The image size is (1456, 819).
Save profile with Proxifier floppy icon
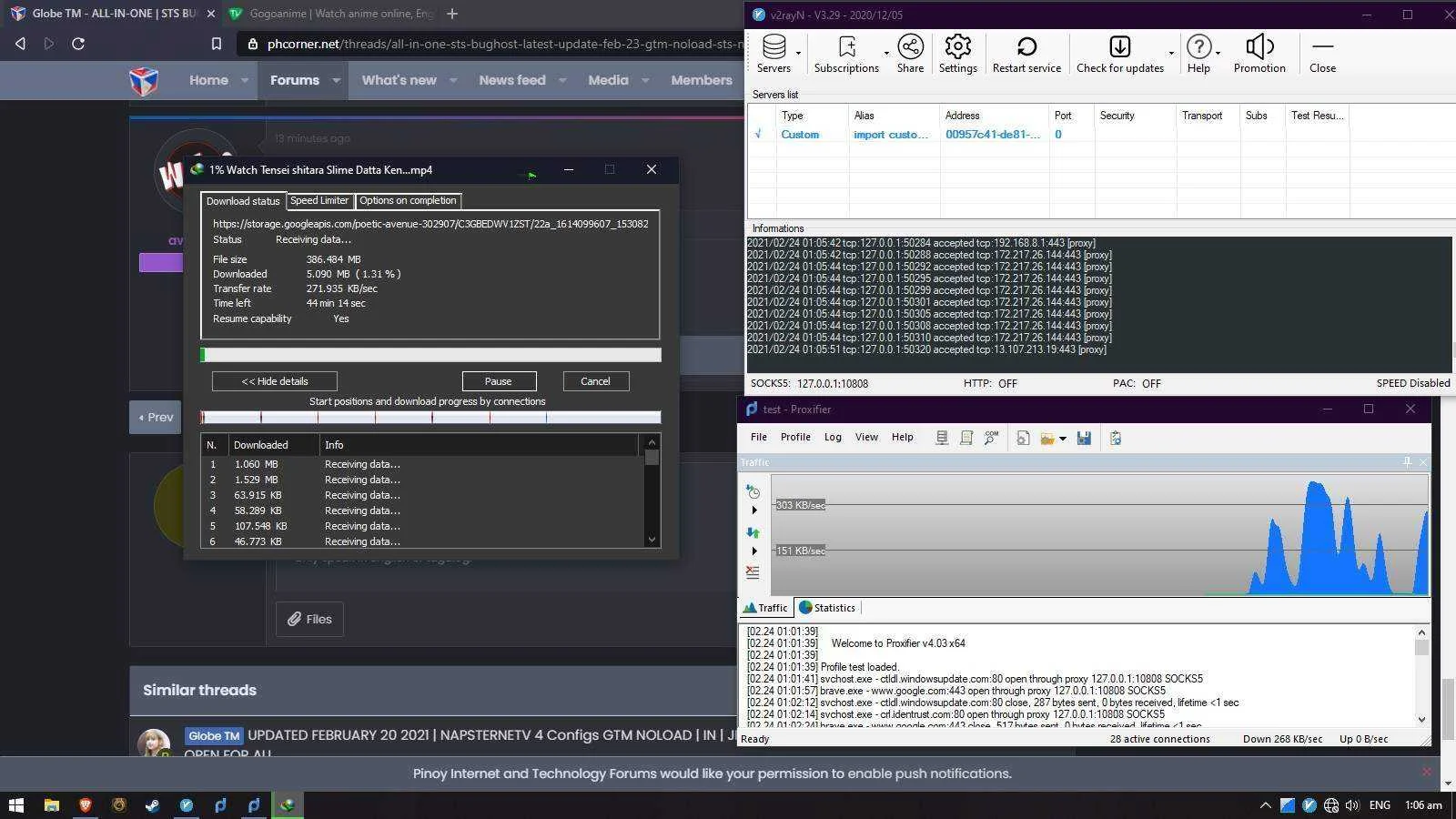pyautogui.click(x=1084, y=438)
